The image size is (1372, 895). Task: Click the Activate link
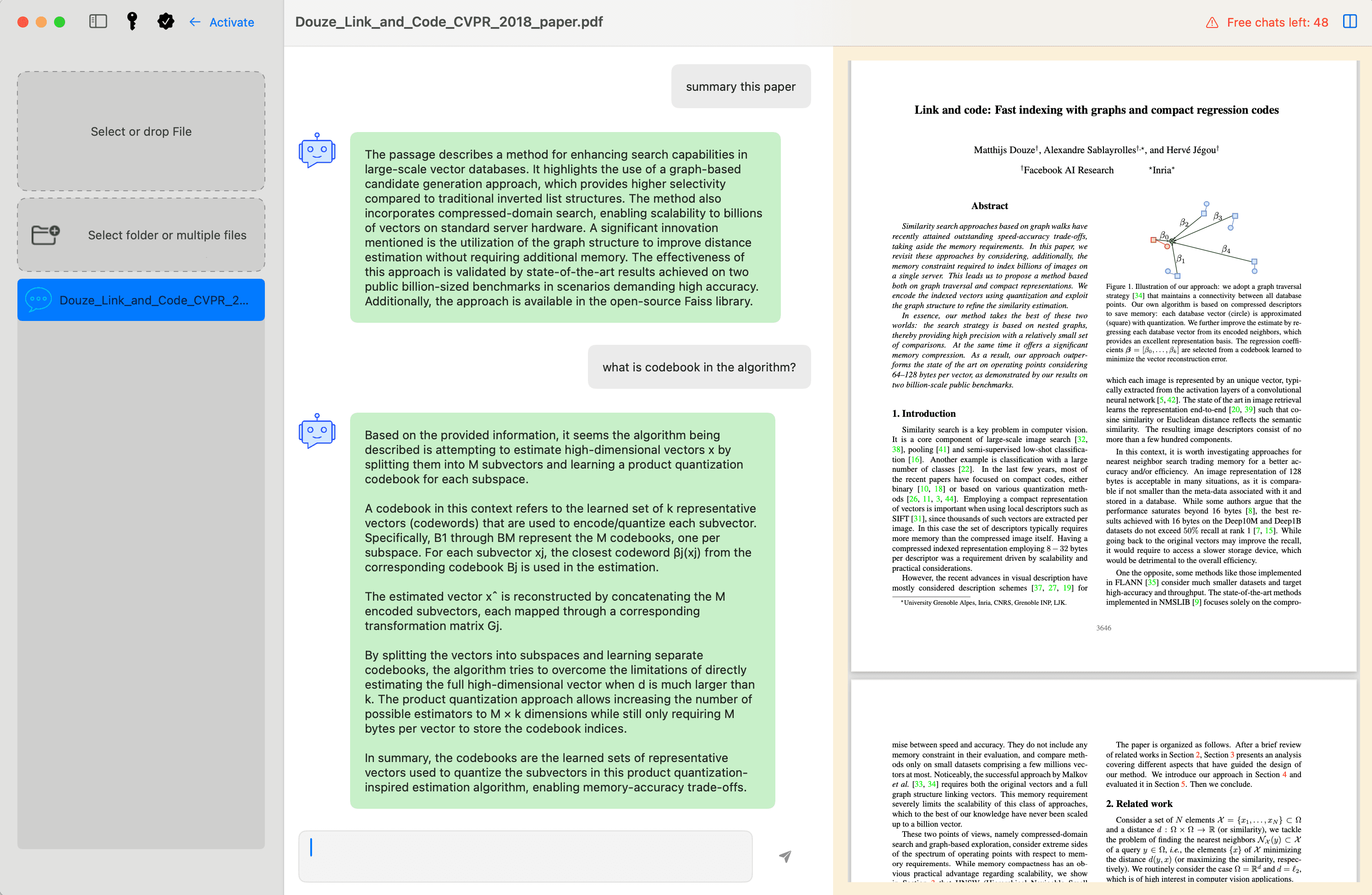point(231,22)
